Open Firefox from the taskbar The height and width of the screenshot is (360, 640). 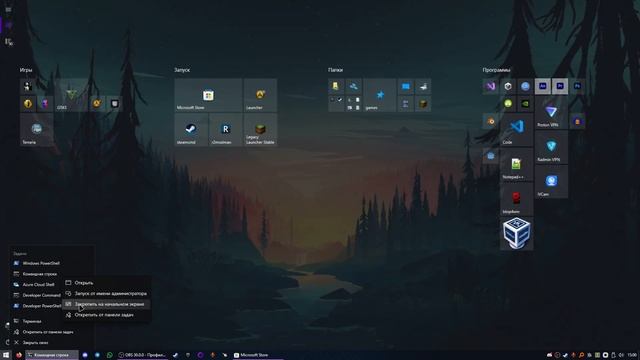[x=19, y=355]
